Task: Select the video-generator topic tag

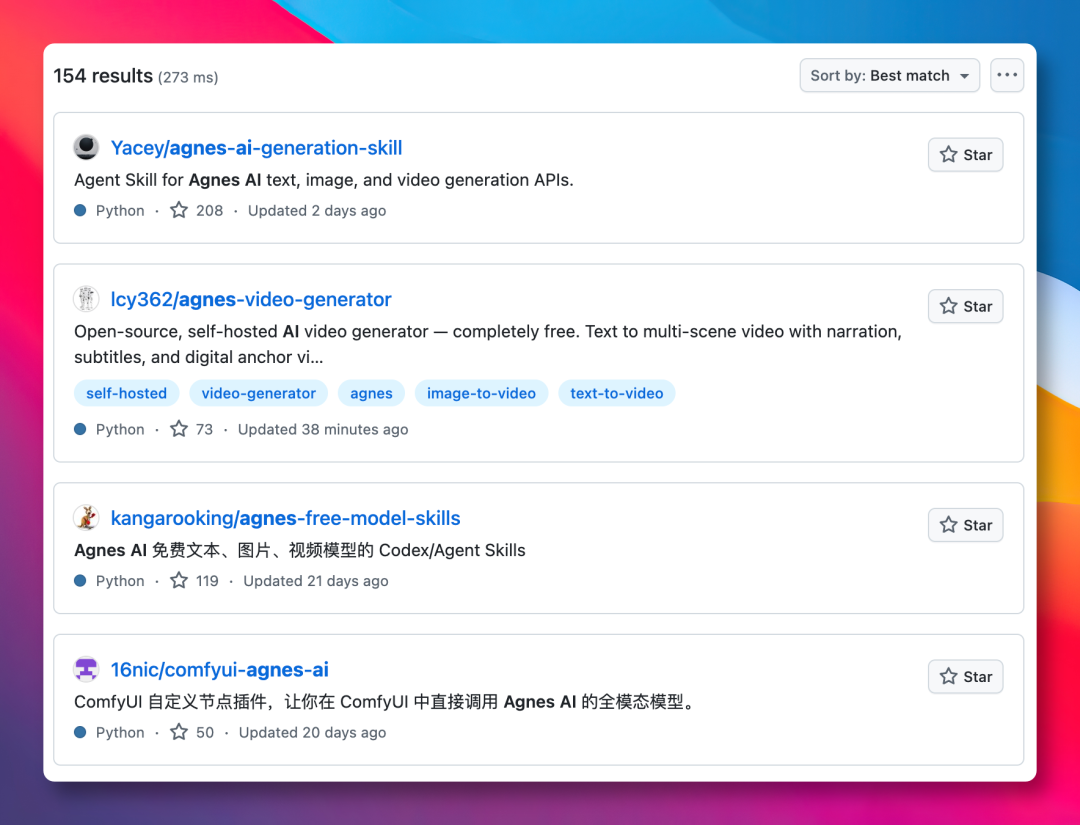Action: tap(259, 393)
